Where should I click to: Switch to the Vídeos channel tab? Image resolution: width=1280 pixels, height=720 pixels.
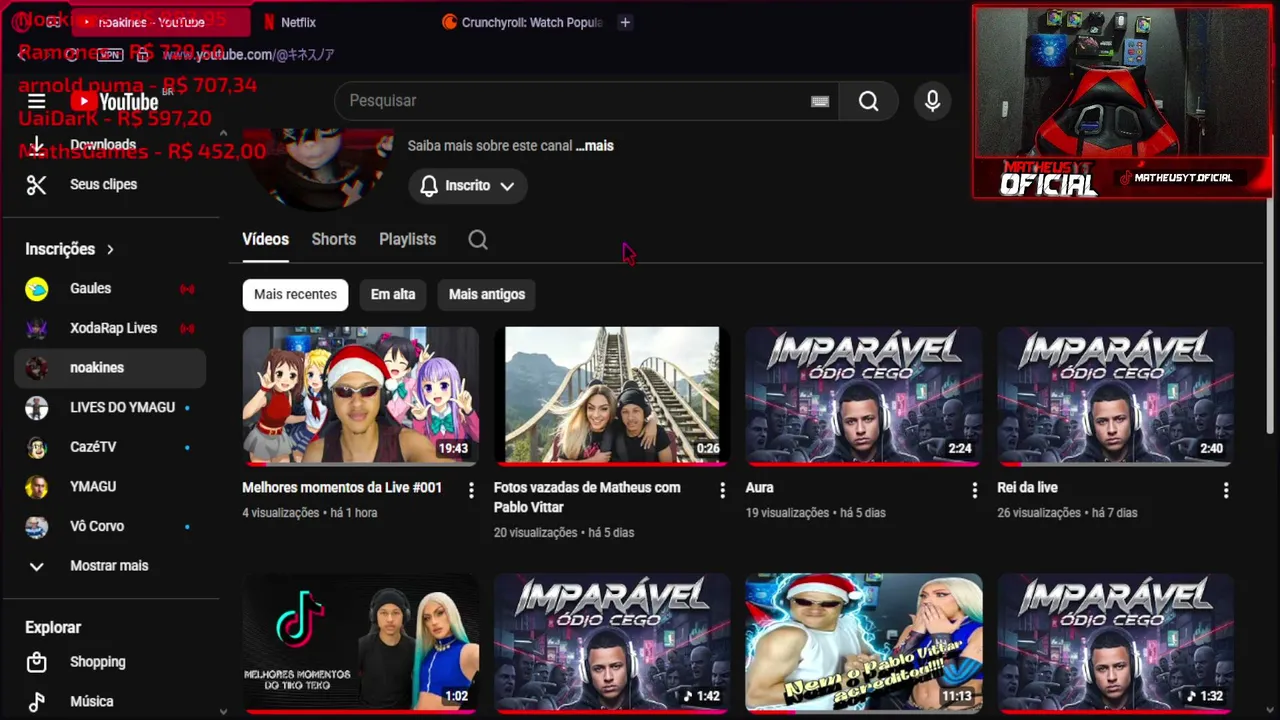point(265,239)
